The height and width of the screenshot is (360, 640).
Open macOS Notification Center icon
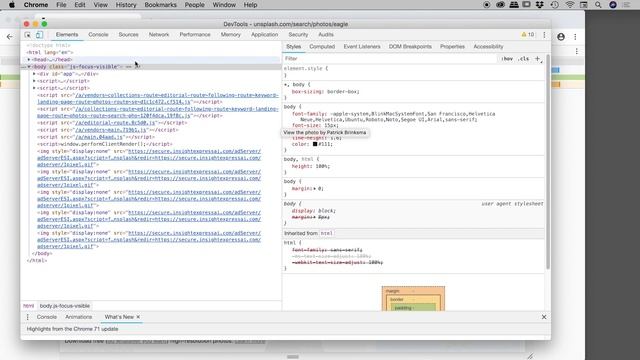click(627, 5)
